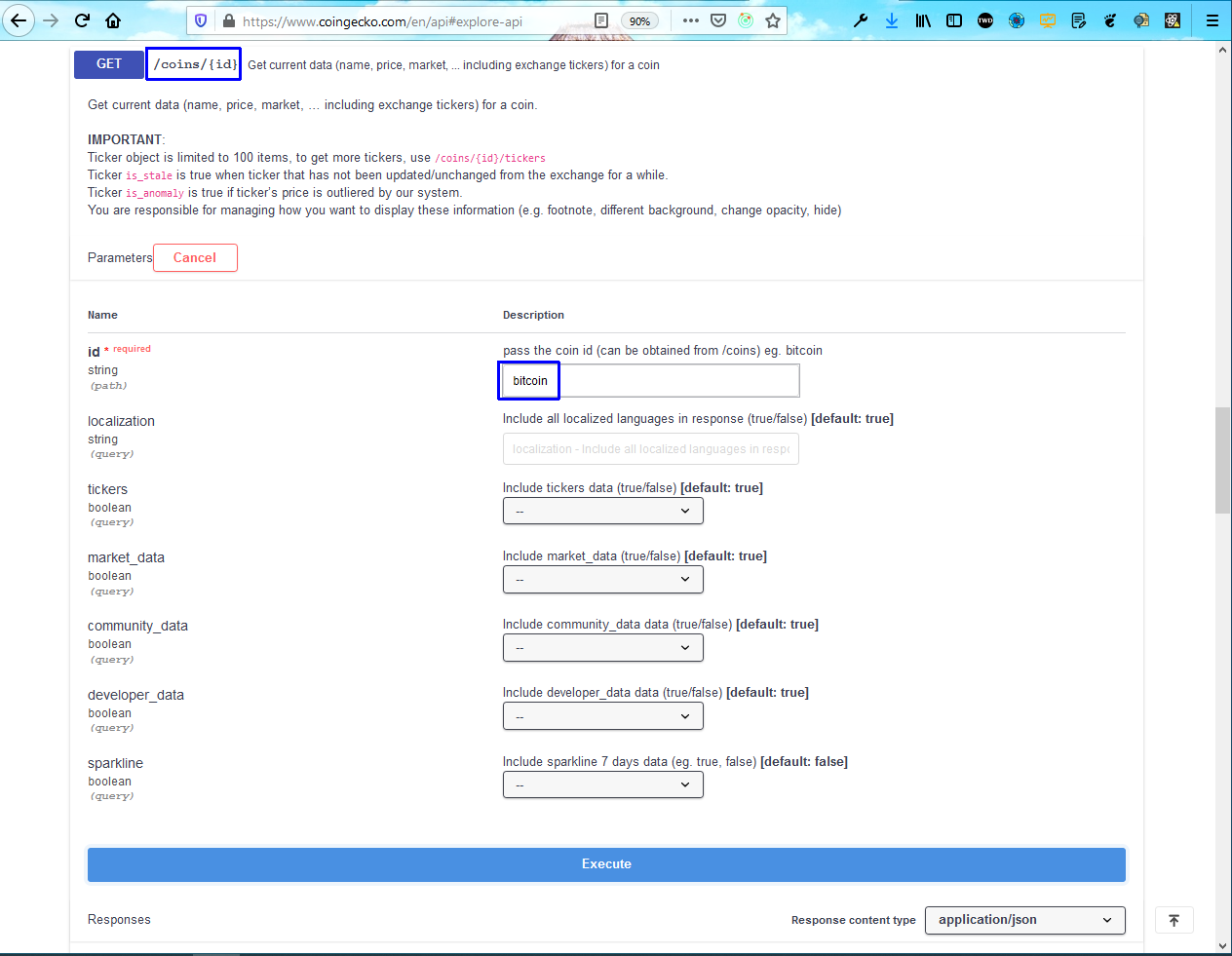Image resolution: width=1232 pixels, height=956 pixels.
Task: Click the Responses section heading
Action: 119,920
